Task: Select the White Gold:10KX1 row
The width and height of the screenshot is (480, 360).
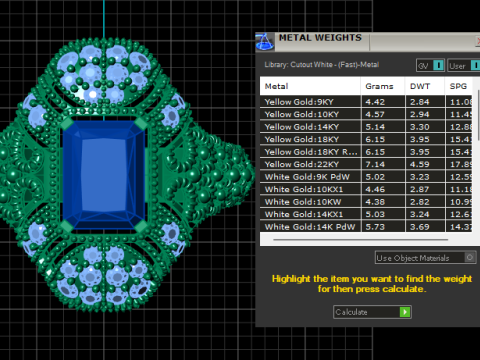Action: pyautogui.click(x=366, y=189)
